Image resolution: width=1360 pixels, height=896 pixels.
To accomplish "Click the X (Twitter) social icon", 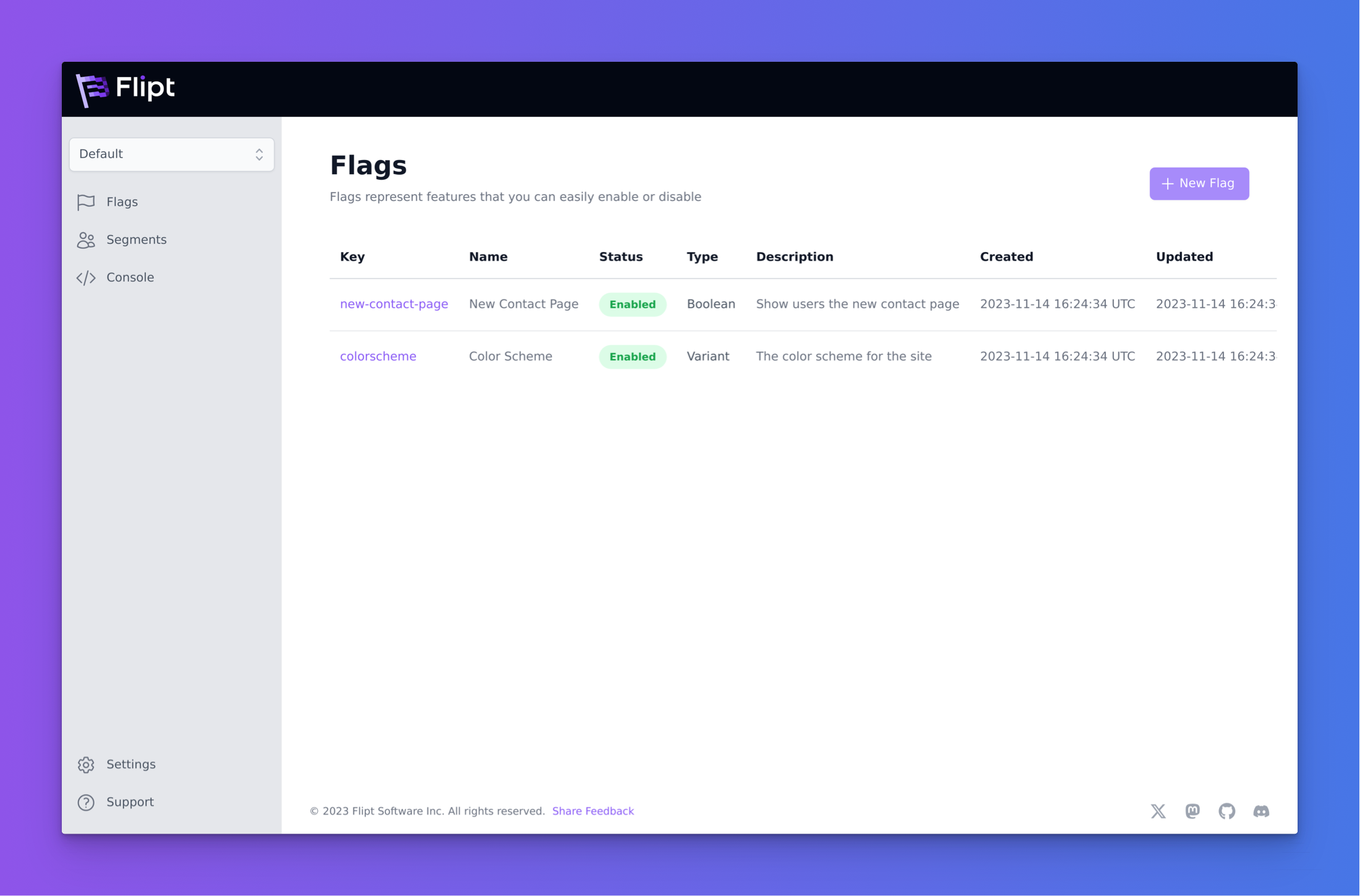I will pyautogui.click(x=1156, y=811).
